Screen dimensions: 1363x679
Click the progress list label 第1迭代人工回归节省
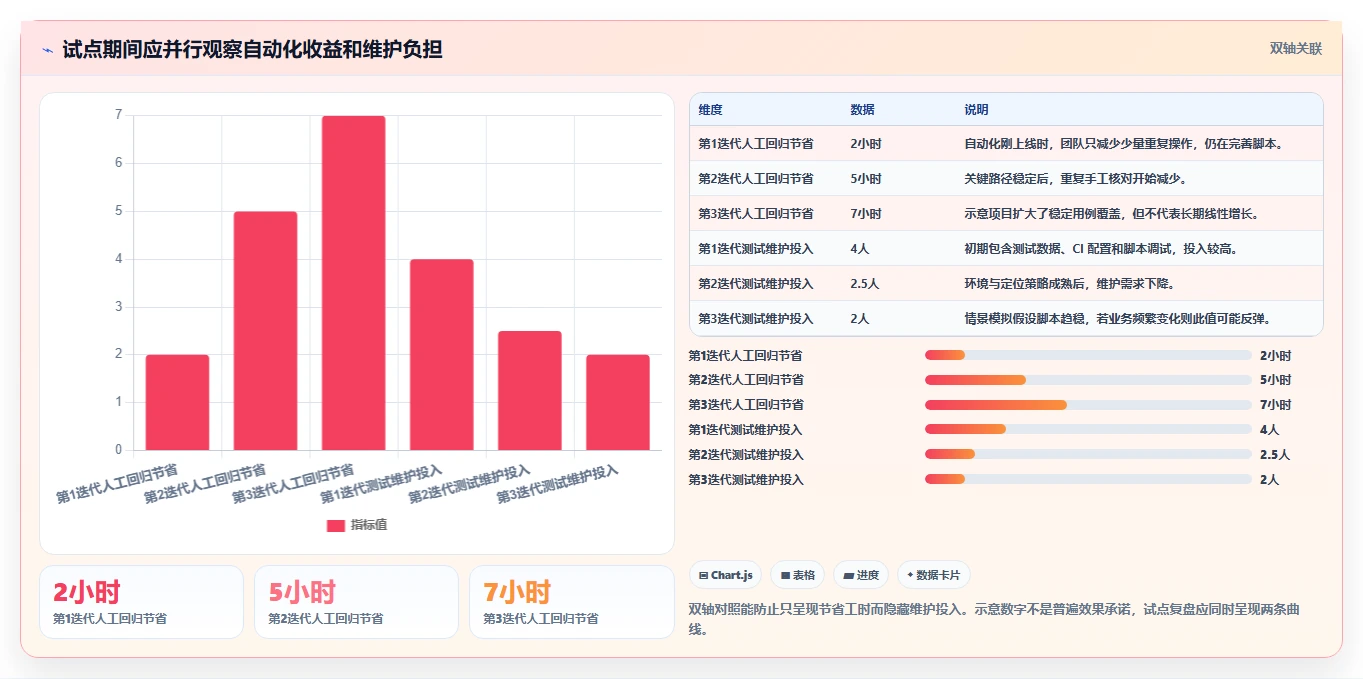click(x=745, y=355)
